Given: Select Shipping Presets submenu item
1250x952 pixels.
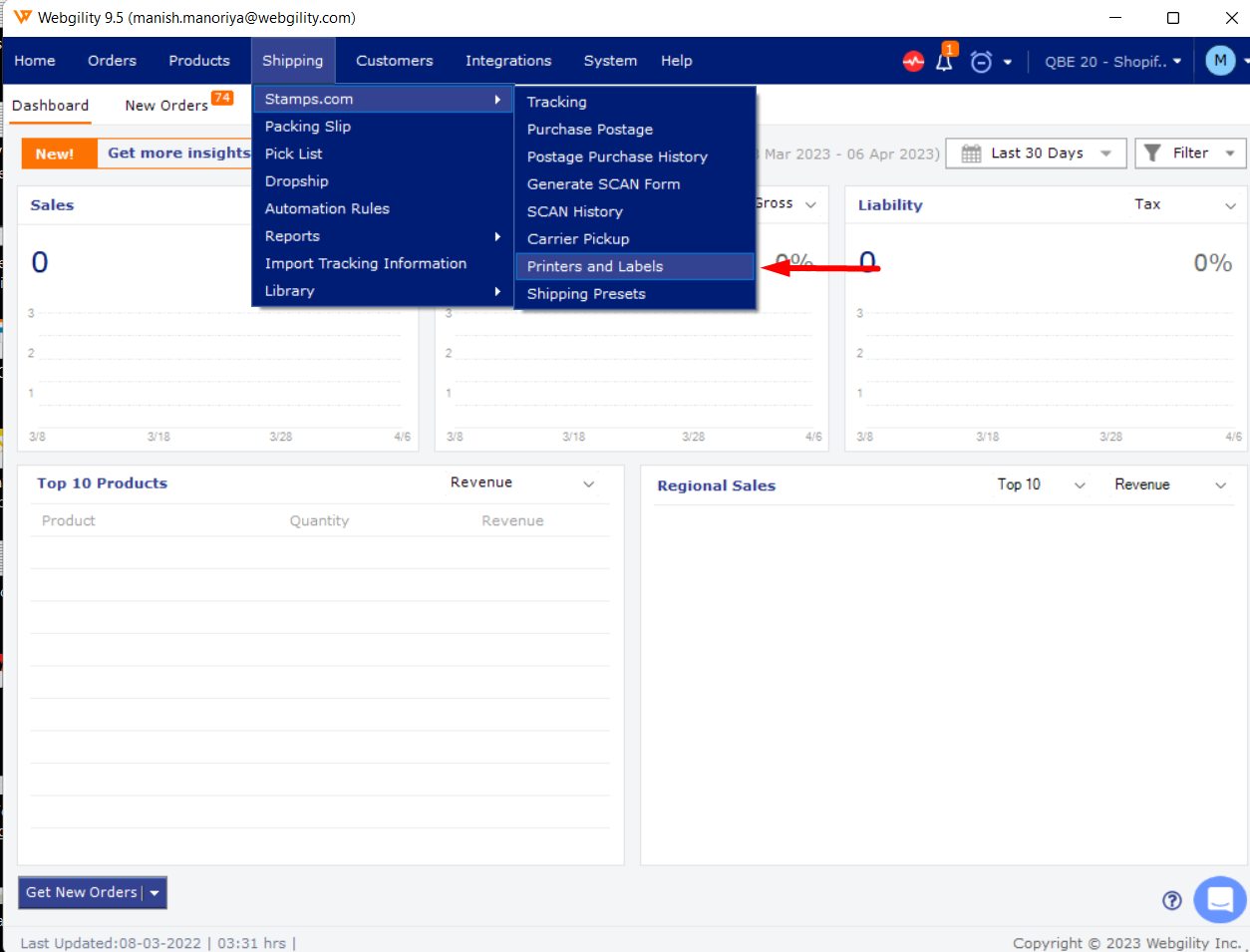Looking at the screenshot, I should (635, 294).
